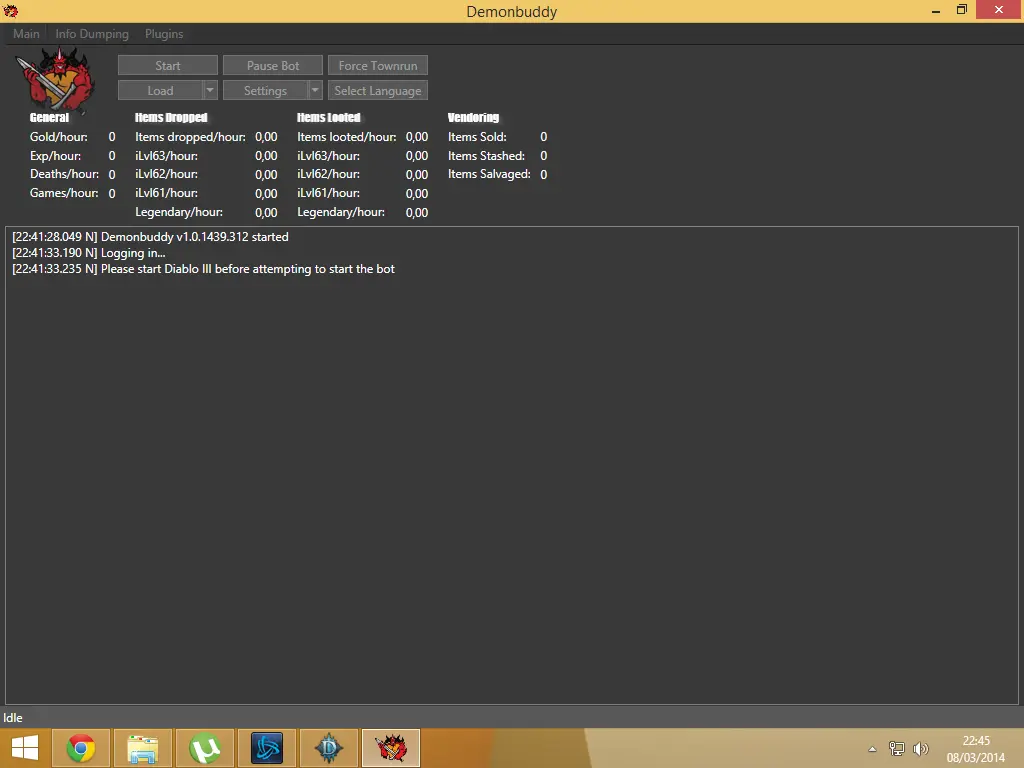Open the network status tray icon
Image resolution: width=1024 pixels, height=768 pixels.
[x=897, y=749]
